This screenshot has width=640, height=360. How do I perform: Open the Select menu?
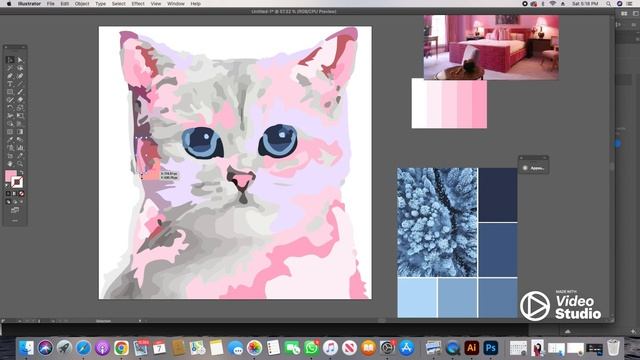coord(118,4)
